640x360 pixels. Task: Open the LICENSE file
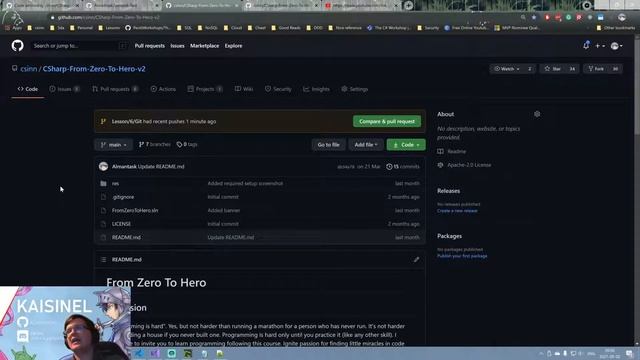121,224
